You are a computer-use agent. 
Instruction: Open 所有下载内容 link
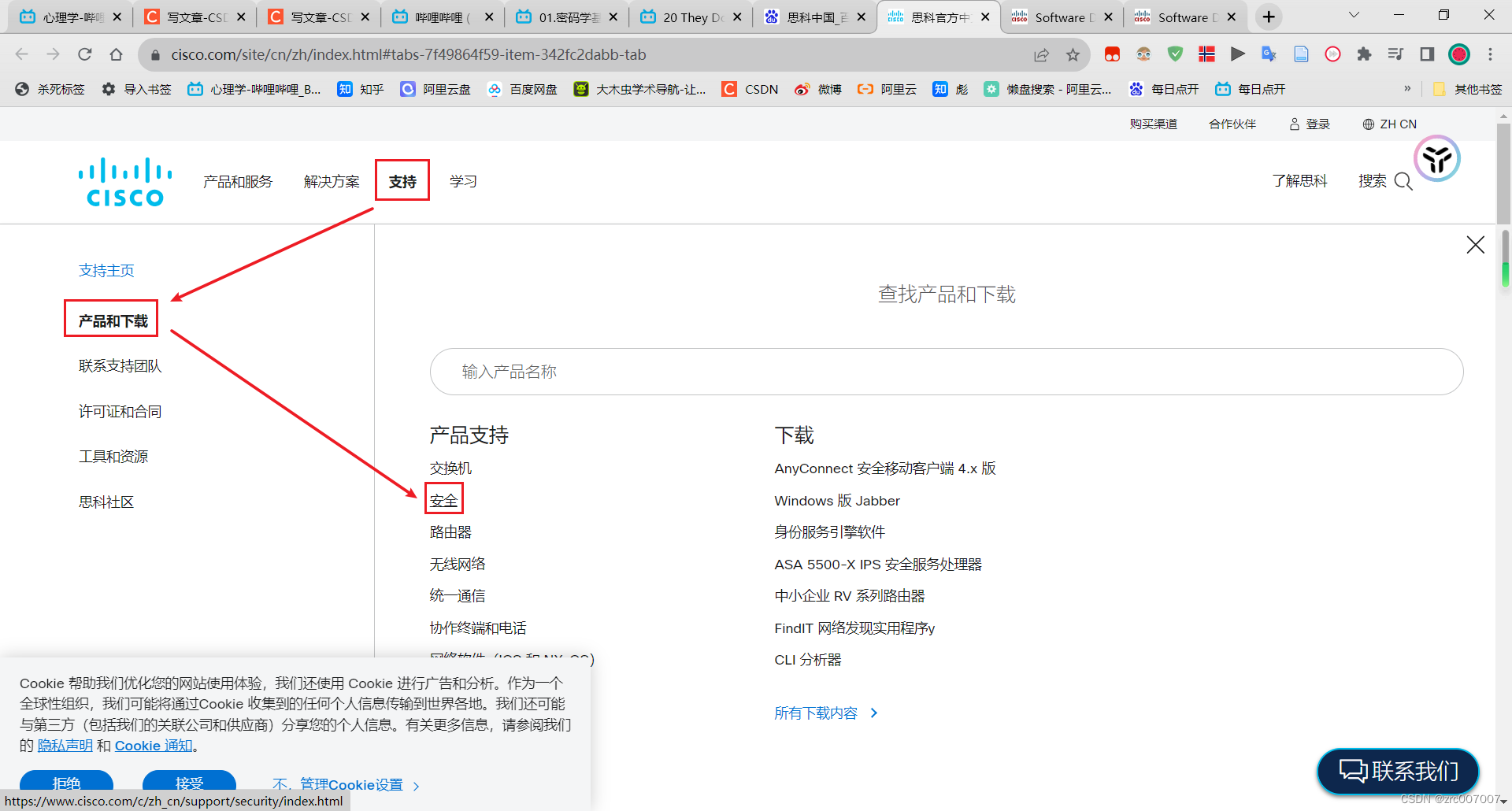pos(825,713)
